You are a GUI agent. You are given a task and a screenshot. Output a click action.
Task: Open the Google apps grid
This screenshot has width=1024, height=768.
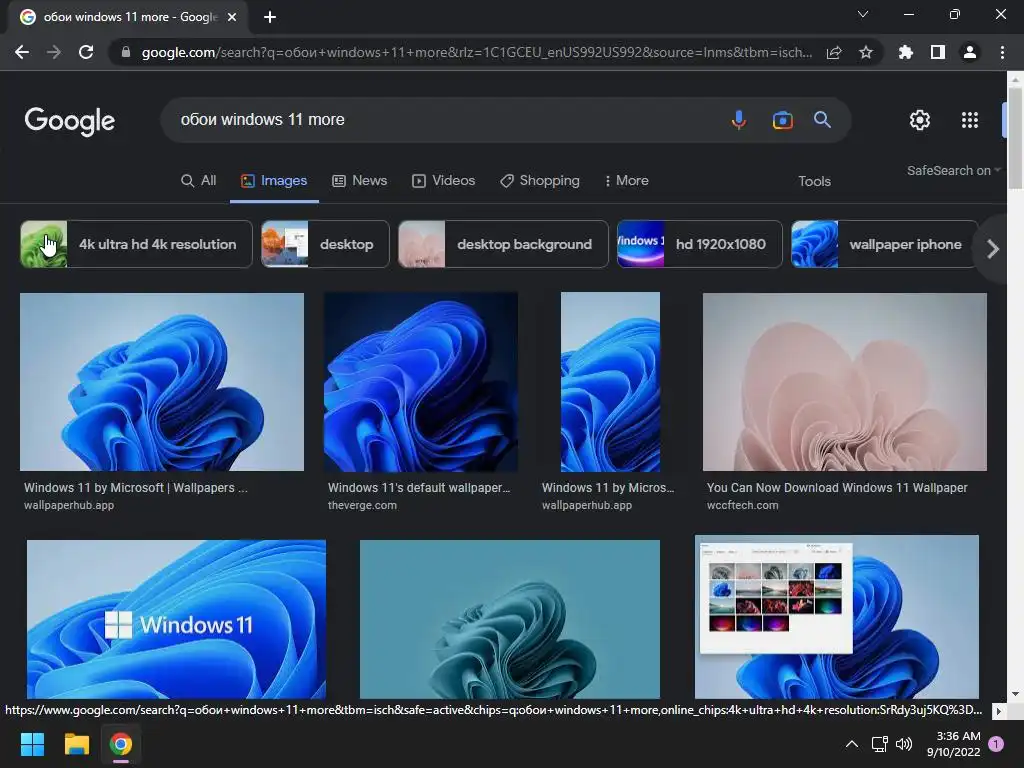970,120
